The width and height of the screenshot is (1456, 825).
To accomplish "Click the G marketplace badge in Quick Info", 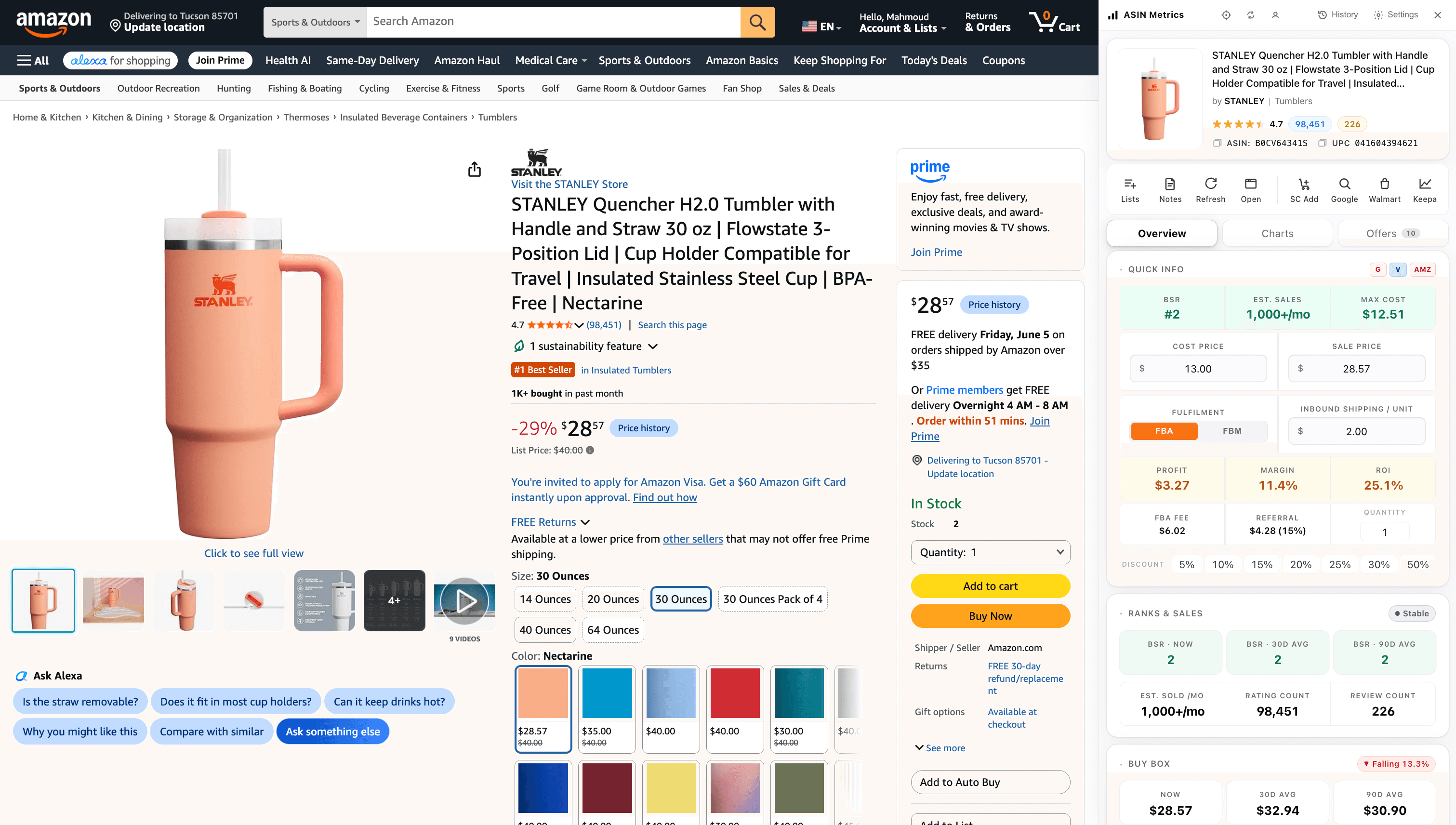I will pyautogui.click(x=1378, y=269).
